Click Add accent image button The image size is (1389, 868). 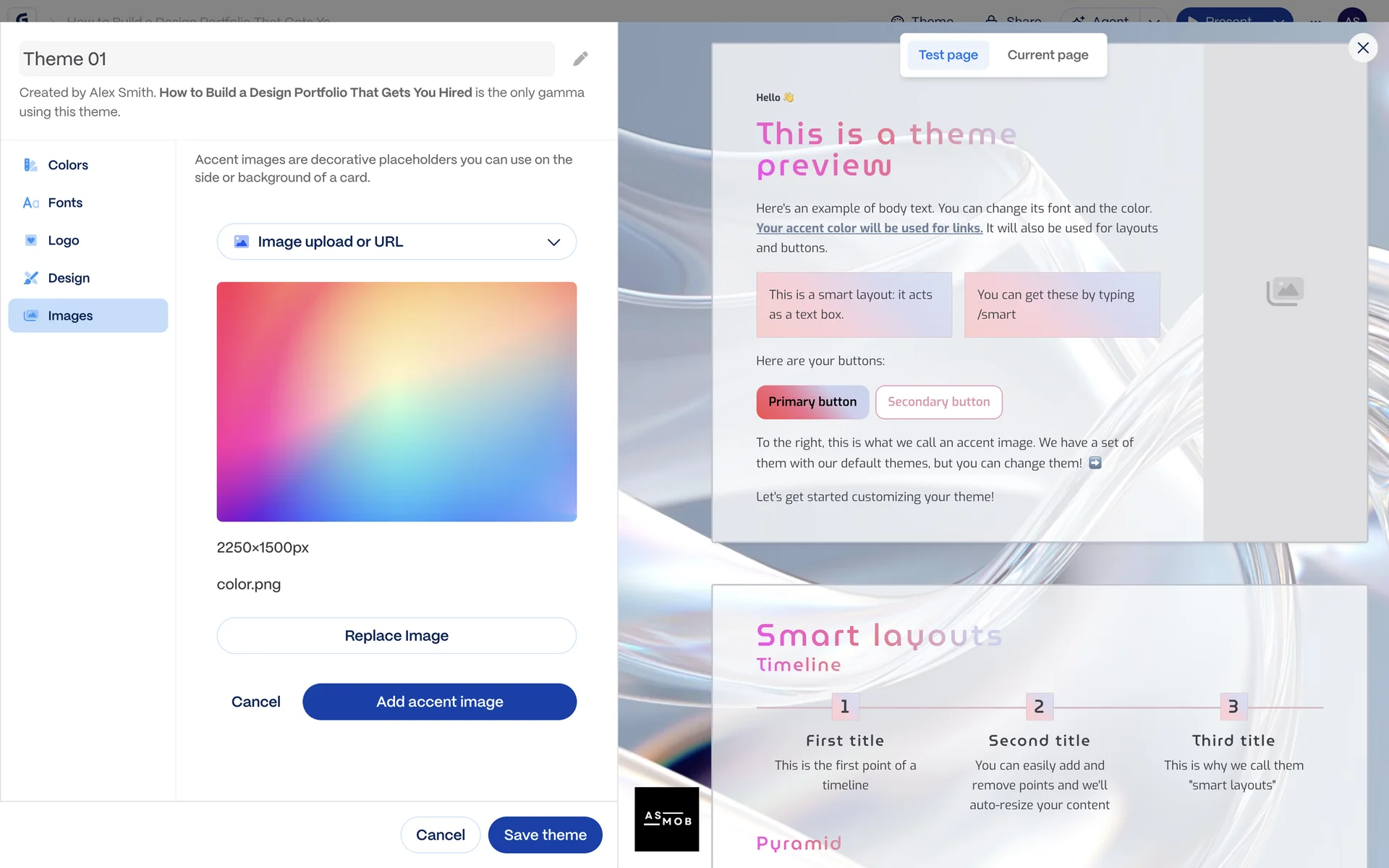pyautogui.click(x=439, y=702)
